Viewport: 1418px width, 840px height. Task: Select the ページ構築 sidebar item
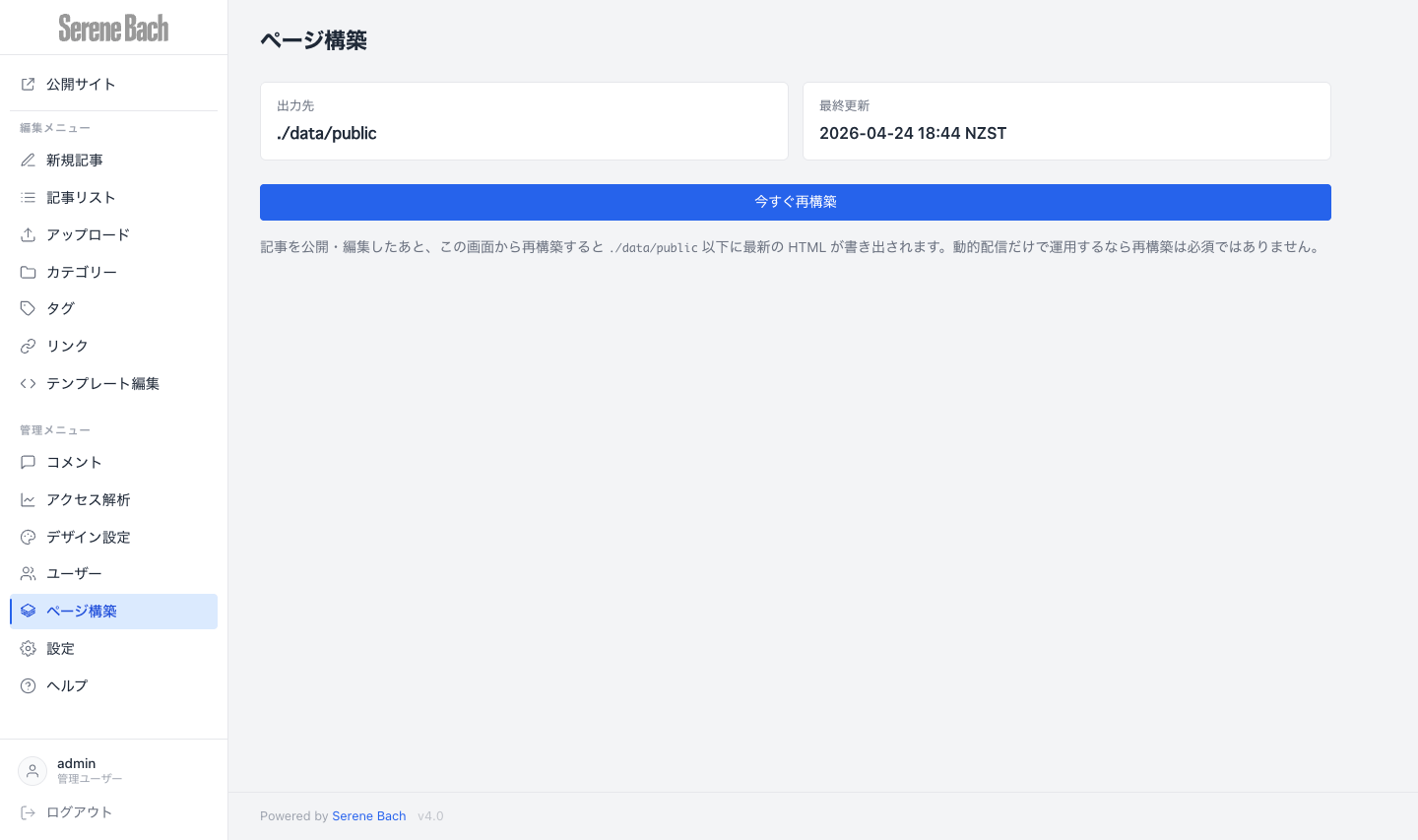coord(82,612)
